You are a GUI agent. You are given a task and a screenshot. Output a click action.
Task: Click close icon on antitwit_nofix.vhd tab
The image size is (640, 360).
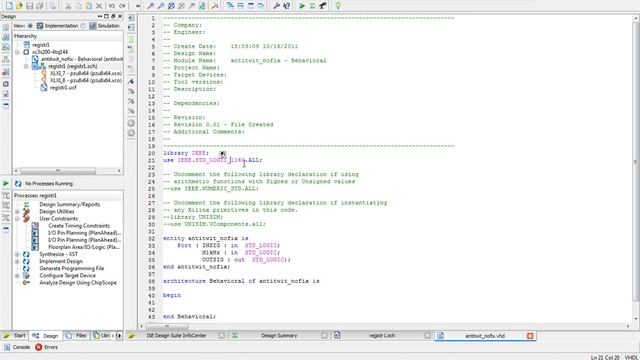(530, 336)
